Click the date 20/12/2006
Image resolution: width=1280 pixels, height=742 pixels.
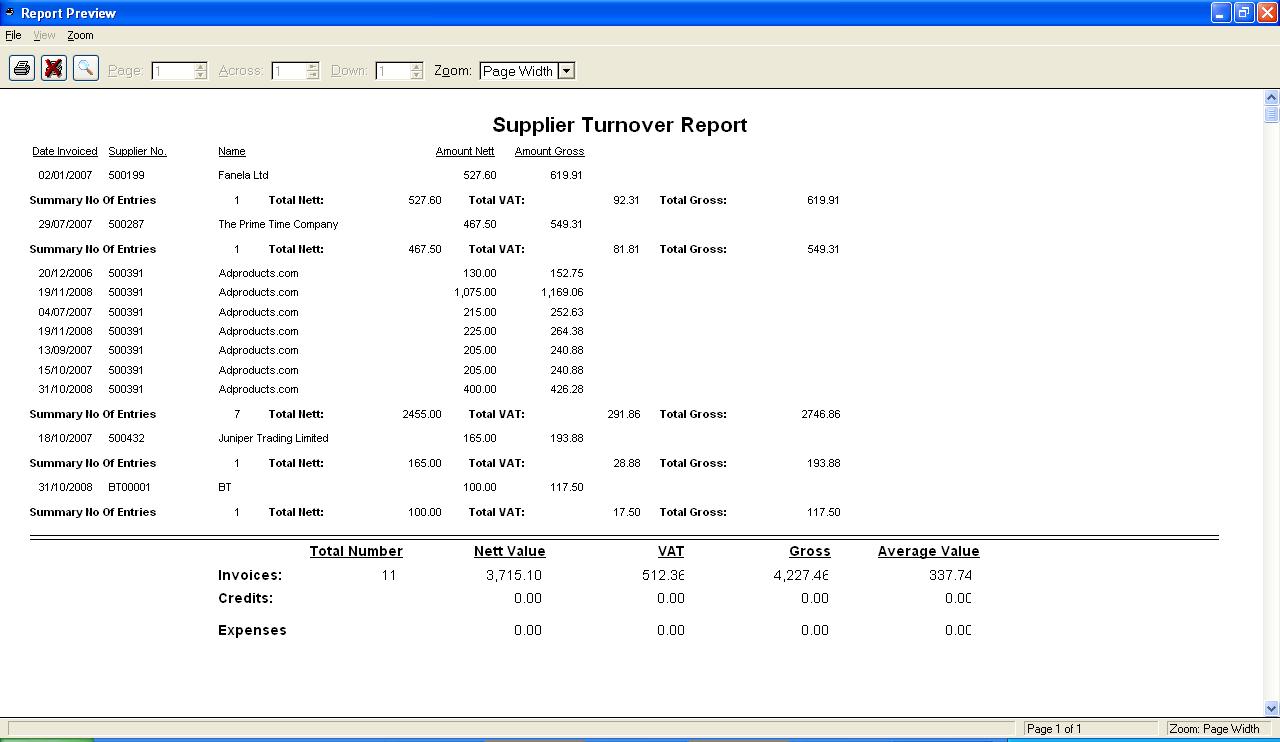(65, 273)
